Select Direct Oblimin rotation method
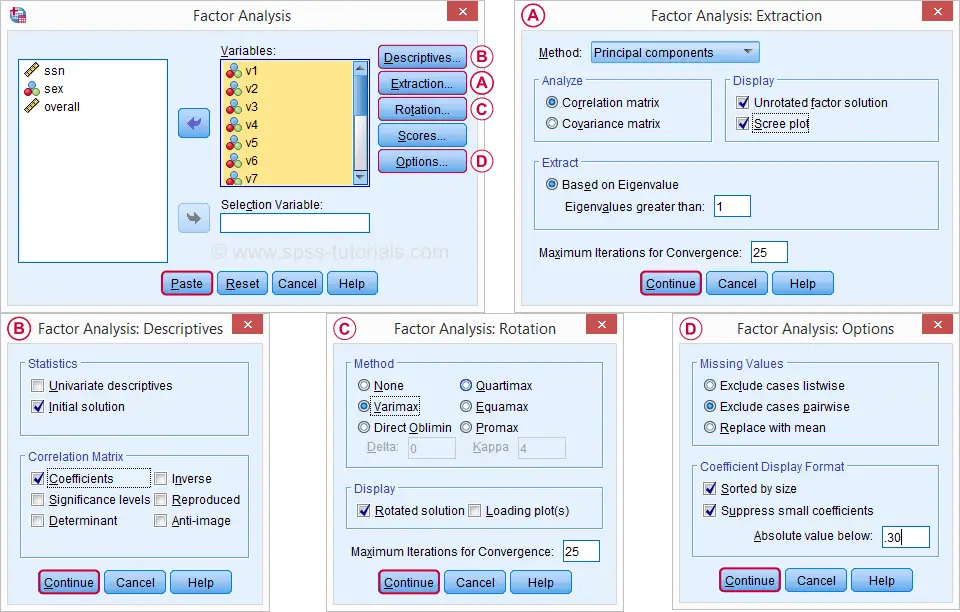Image resolution: width=960 pixels, height=612 pixels. tap(364, 427)
